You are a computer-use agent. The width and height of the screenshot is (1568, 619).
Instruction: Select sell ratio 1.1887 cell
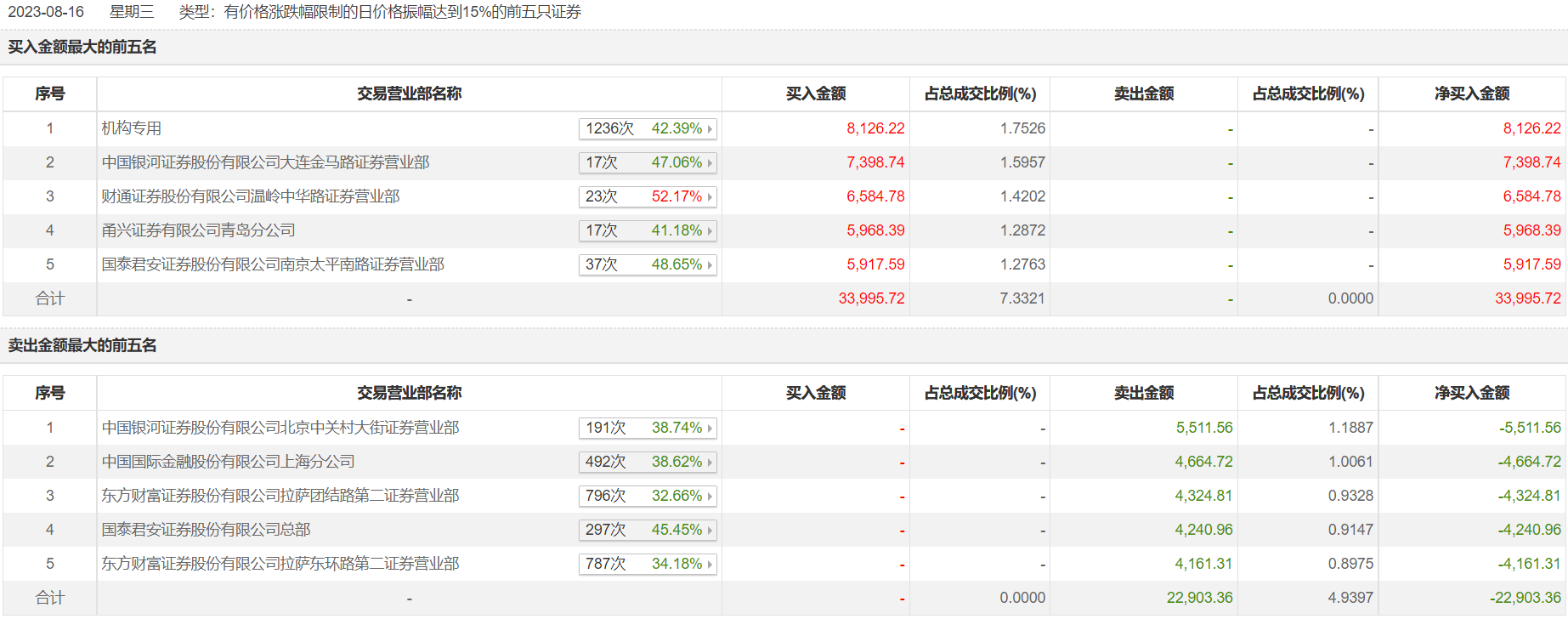pyautogui.click(x=1350, y=428)
